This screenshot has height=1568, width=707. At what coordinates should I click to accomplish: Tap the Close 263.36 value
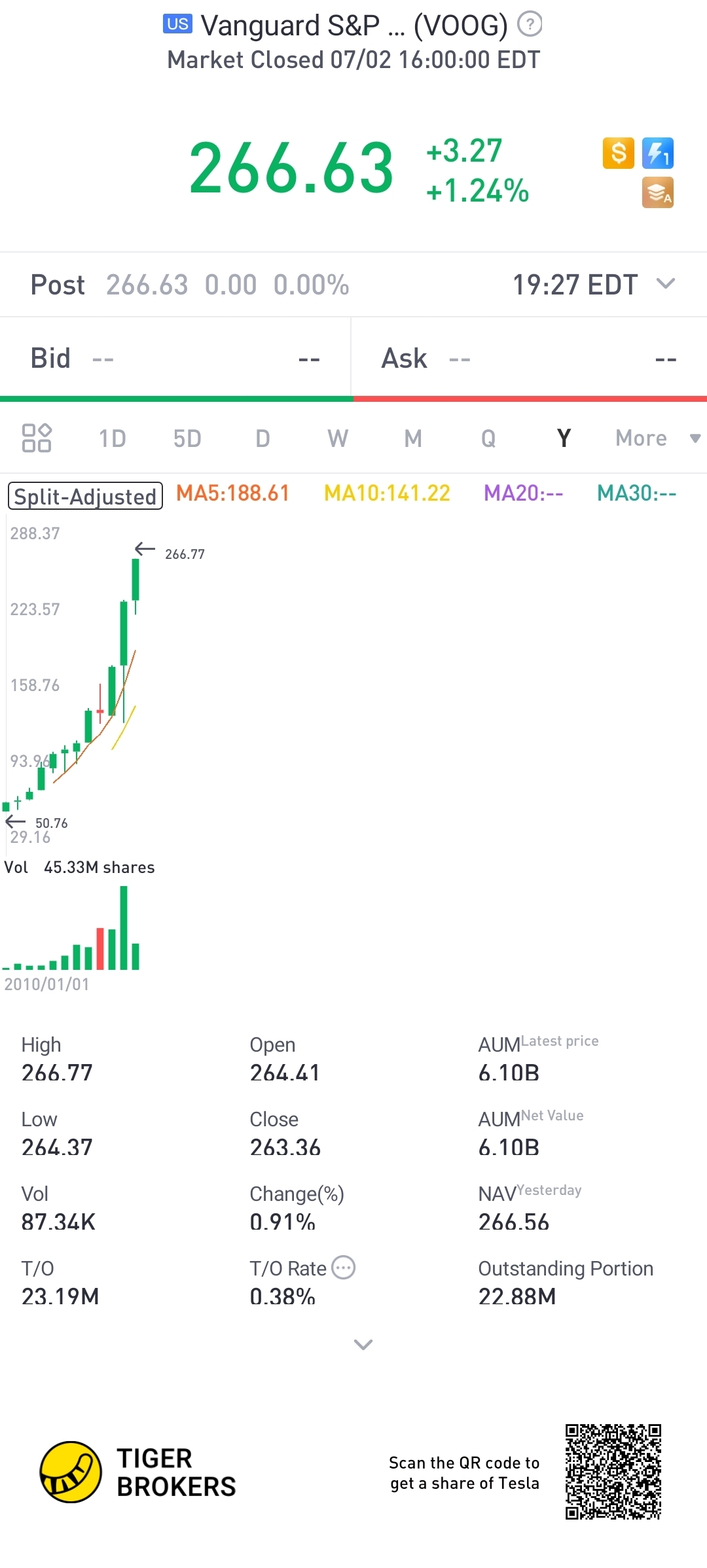coord(285,1147)
